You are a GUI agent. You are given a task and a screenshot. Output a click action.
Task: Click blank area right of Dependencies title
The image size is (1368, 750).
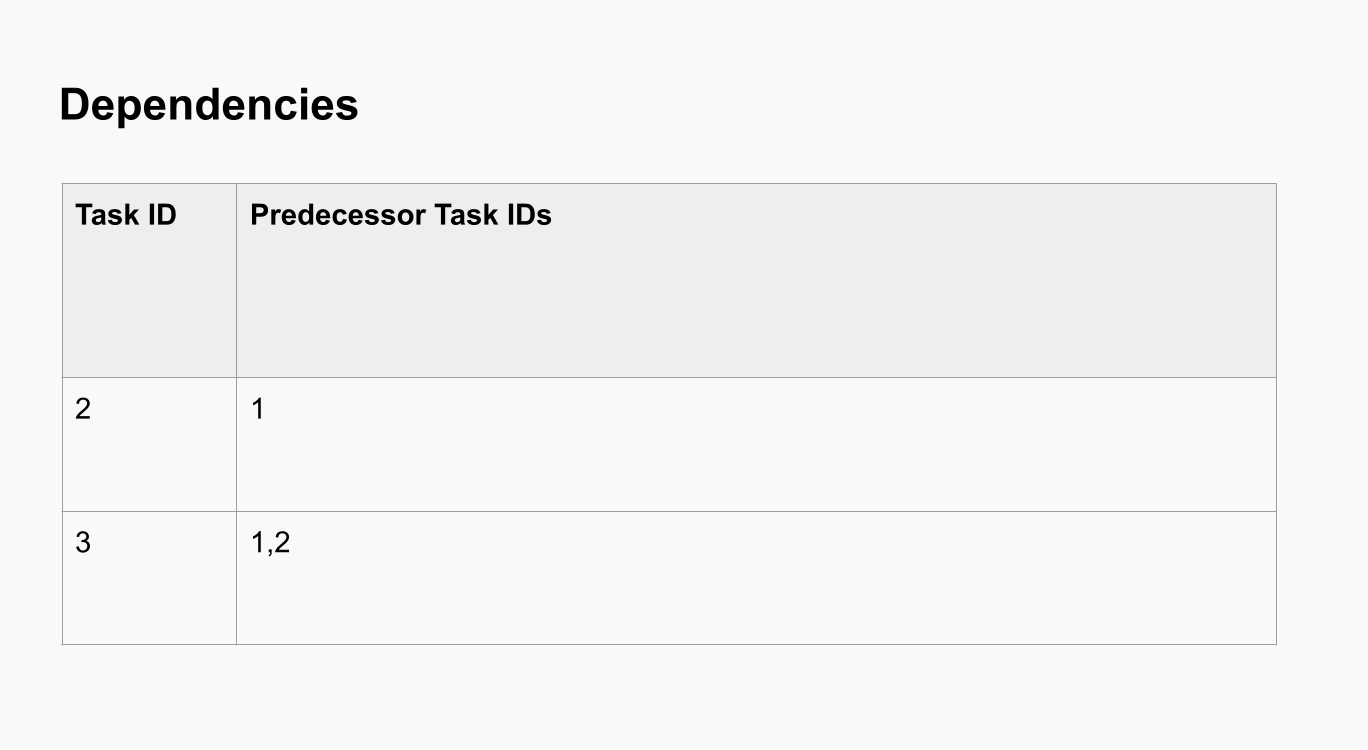pyautogui.click(x=800, y=105)
